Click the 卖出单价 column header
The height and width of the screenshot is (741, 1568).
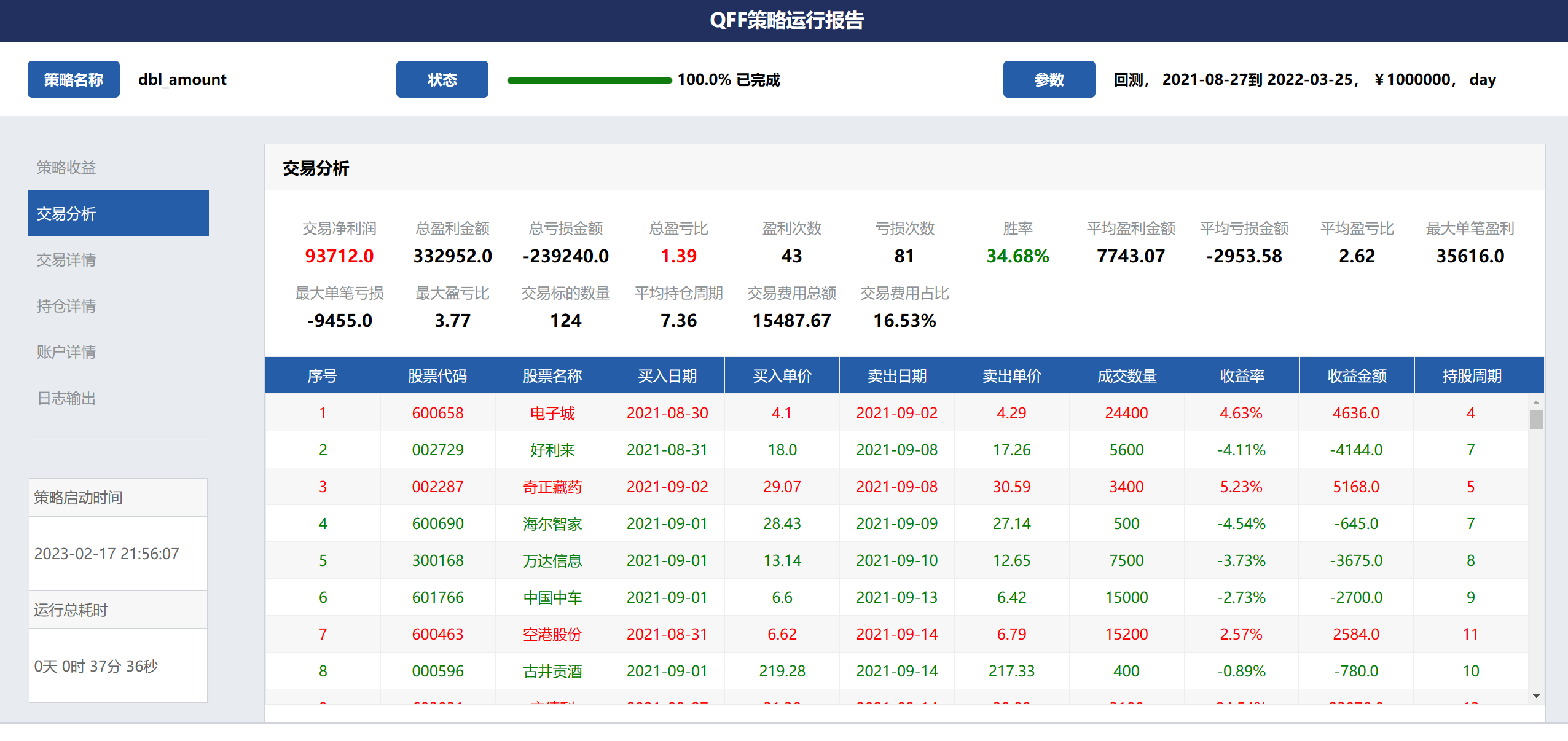(x=1012, y=375)
